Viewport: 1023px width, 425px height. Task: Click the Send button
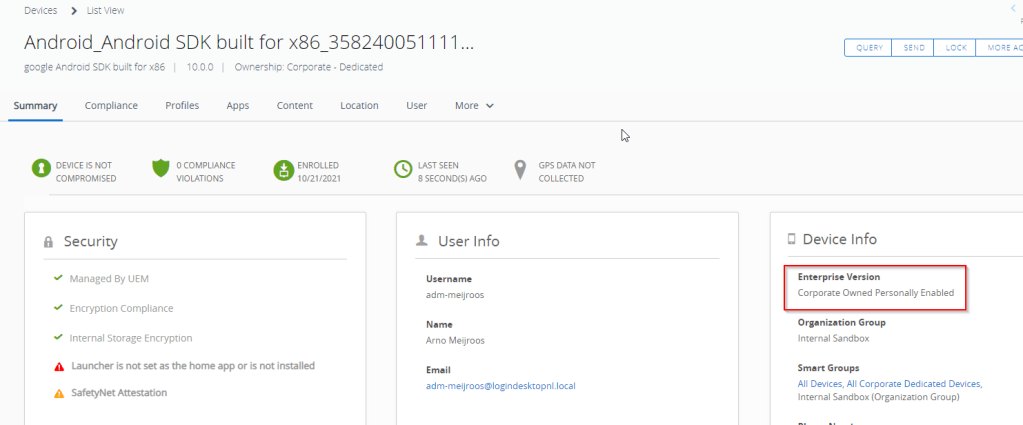[913, 48]
